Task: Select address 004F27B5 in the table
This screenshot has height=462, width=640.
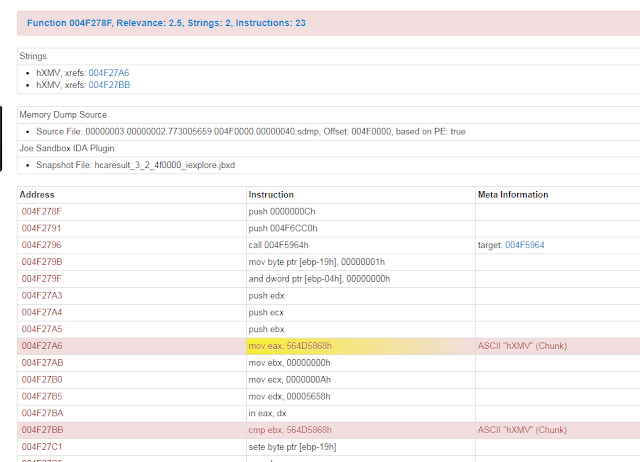Action: 42,396
